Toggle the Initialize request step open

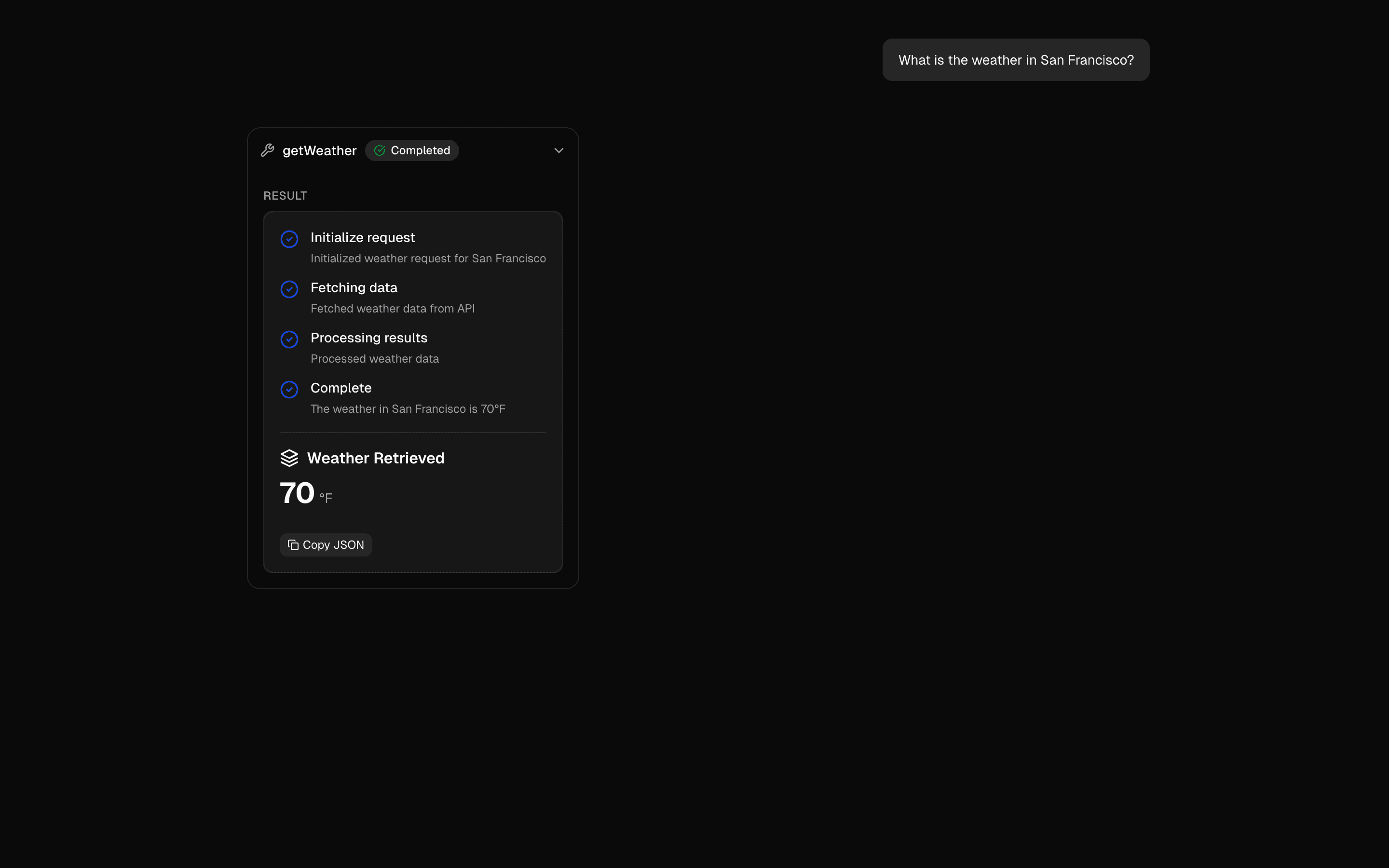click(x=363, y=237)
